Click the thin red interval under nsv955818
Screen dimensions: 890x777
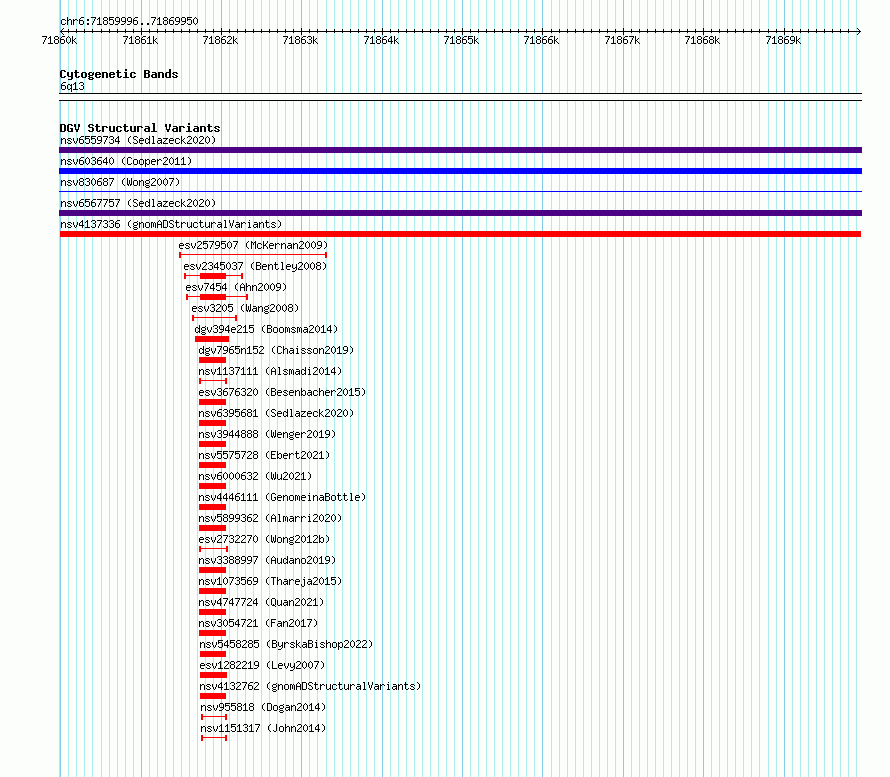[214, 717]
